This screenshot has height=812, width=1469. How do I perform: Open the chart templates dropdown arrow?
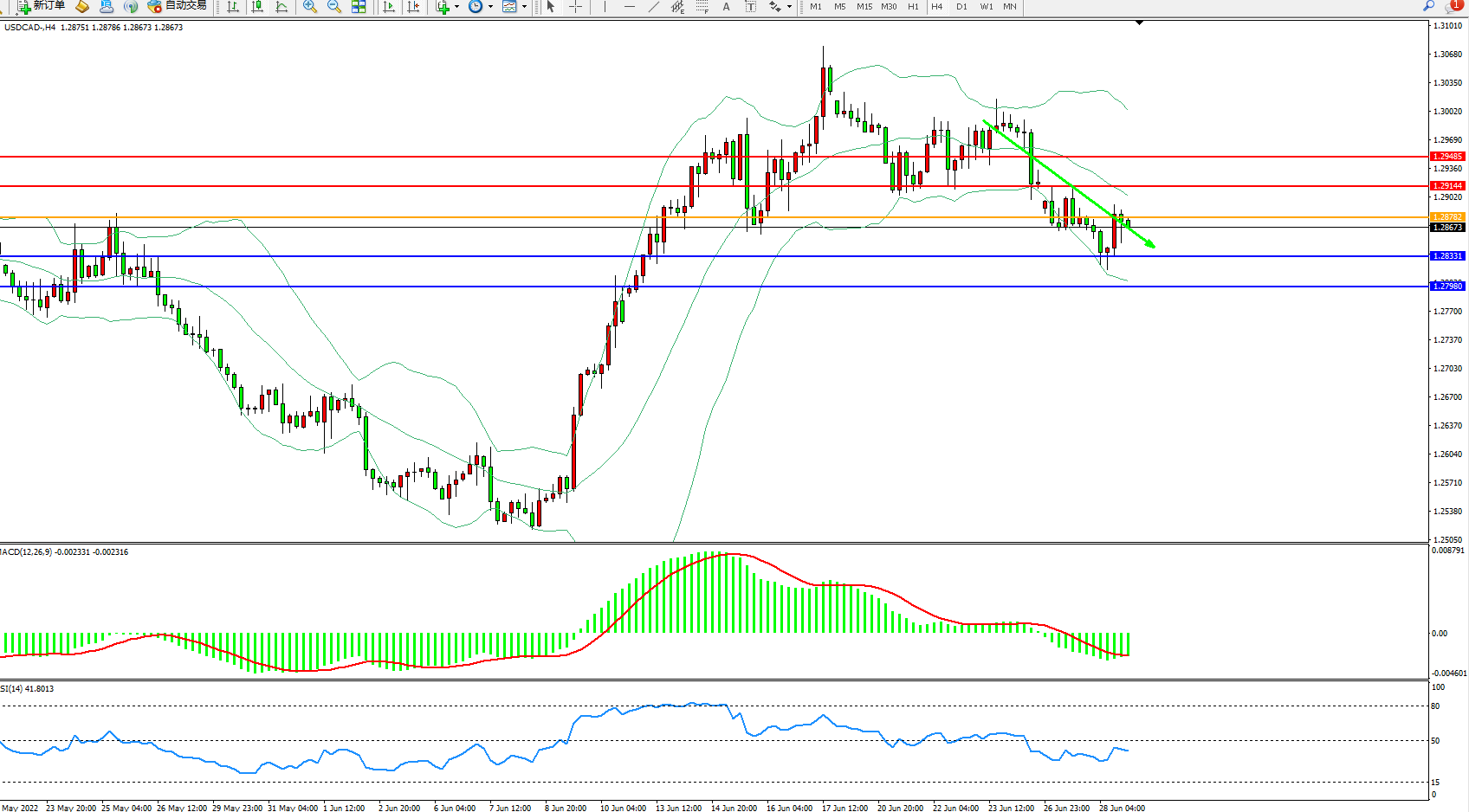click(x=524, y=7)
